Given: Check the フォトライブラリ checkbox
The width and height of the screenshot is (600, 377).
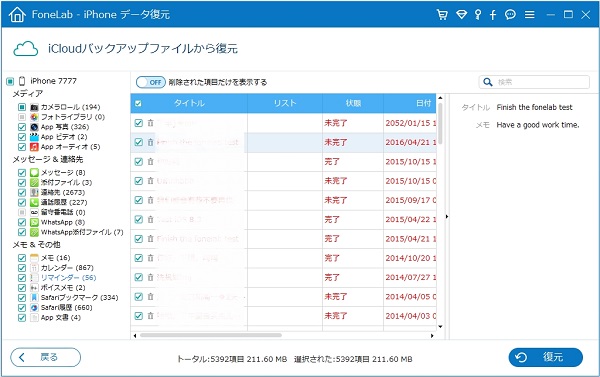Looking at the screenshot, I should coord(22,117).
